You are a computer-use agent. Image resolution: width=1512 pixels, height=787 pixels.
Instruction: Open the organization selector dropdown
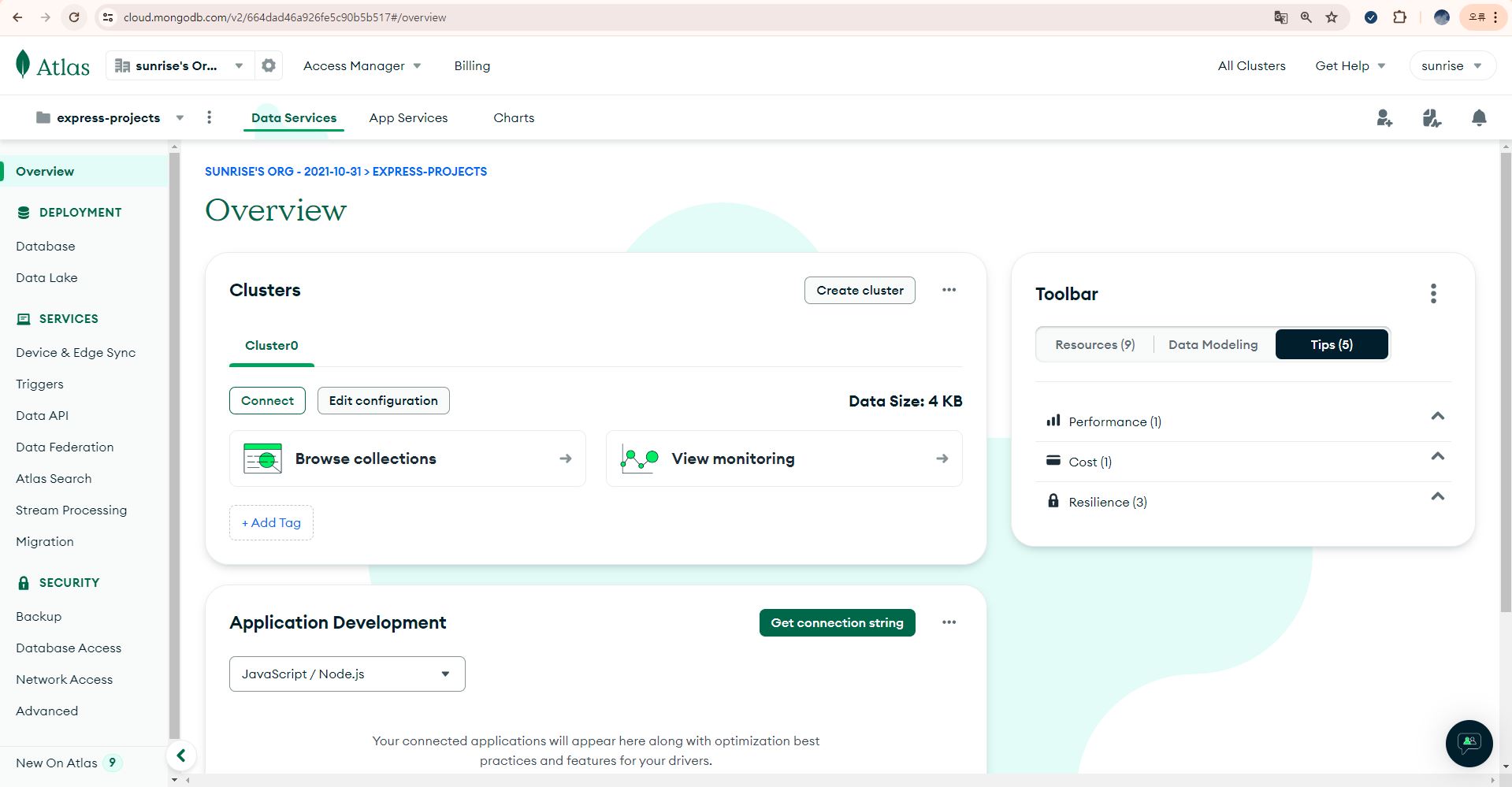(180, 66)
